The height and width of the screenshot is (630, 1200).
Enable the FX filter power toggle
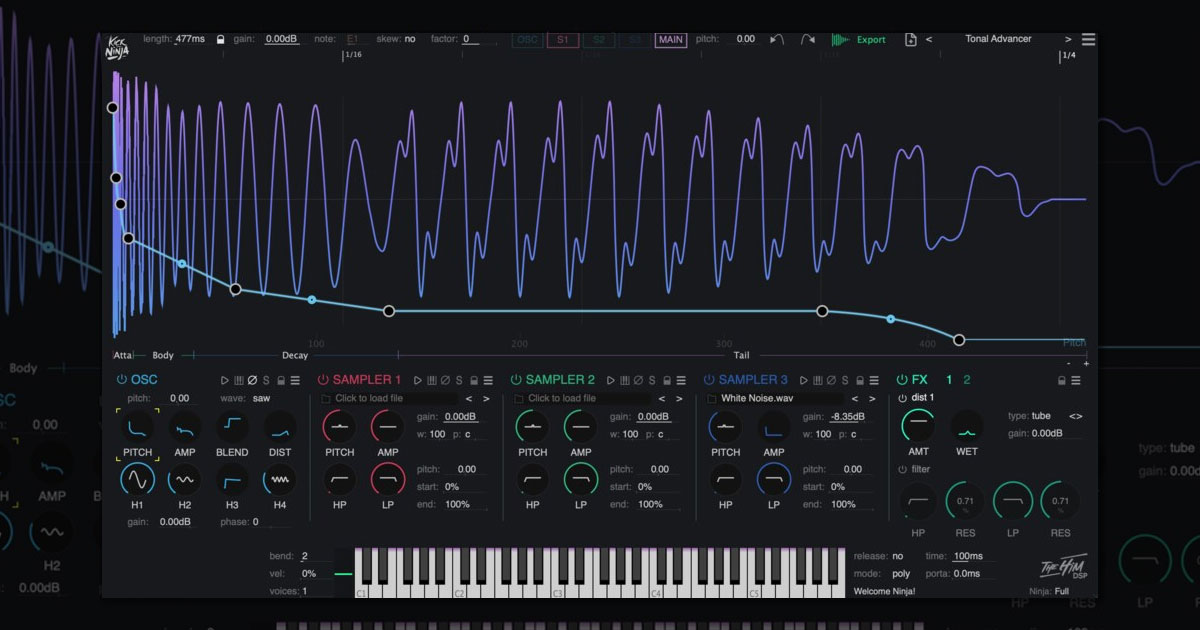pos(902,469)
